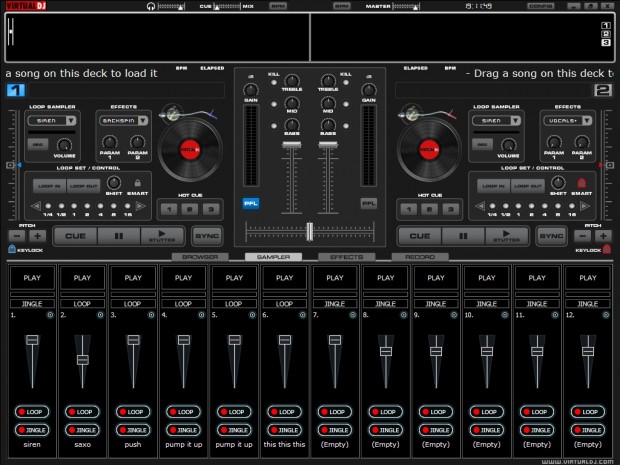Enable PFL on the right channel
Image resolution: width=620 pixels, height=465 pixels.
[x=369, y=204]
